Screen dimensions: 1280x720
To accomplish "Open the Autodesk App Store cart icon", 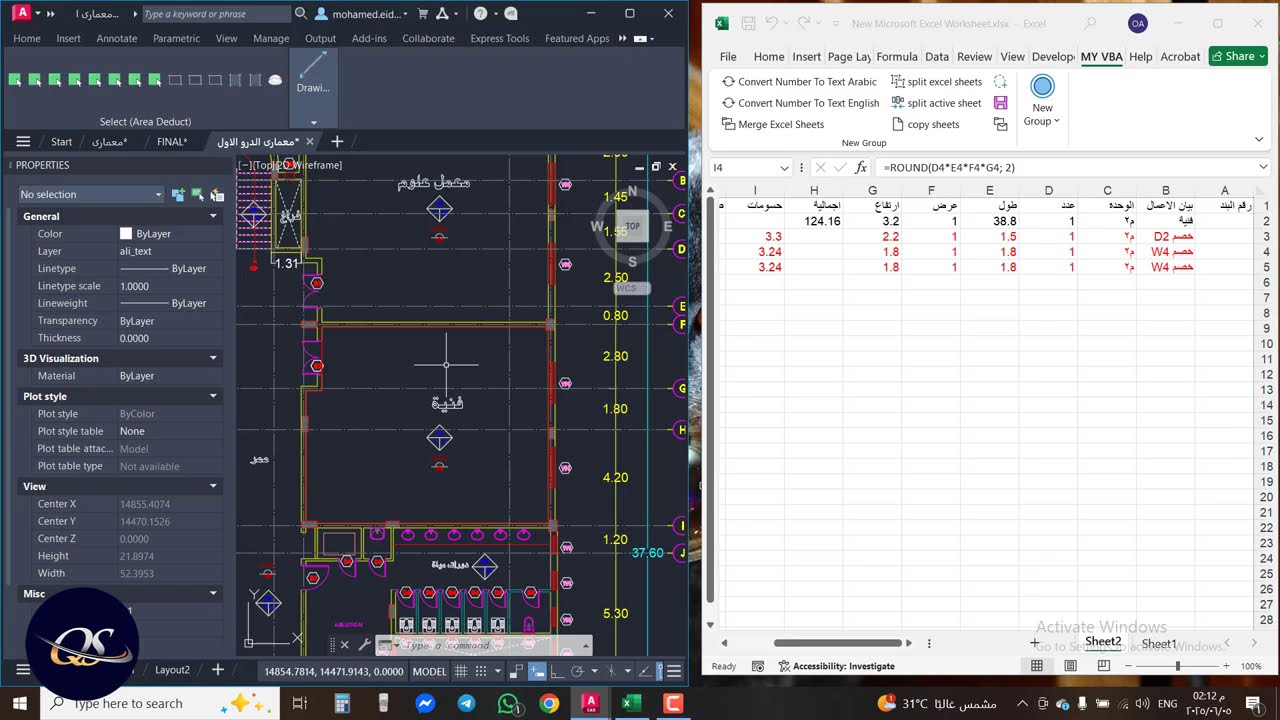I will (x=423, y=14).
